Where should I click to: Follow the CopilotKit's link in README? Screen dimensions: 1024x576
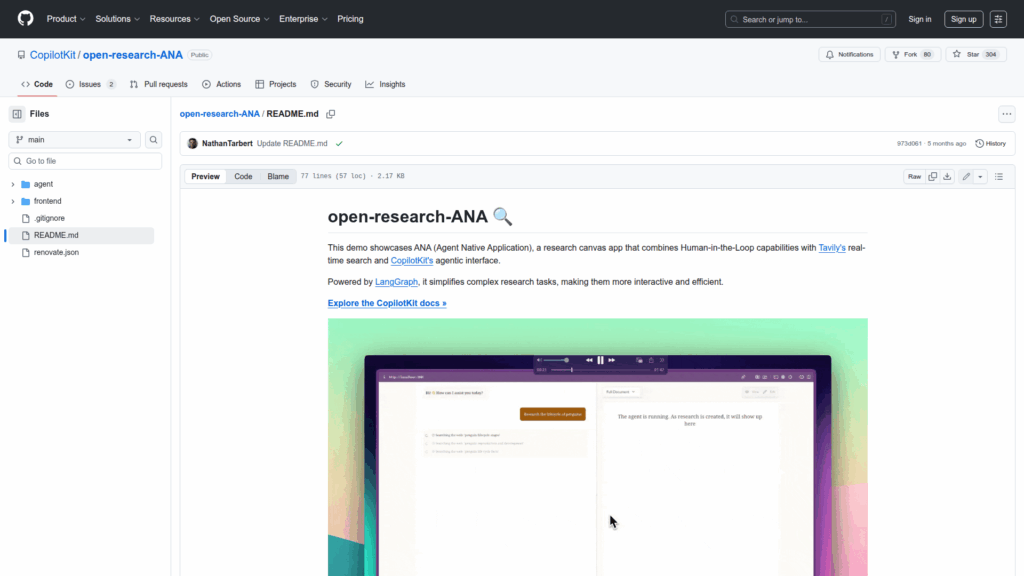pos(411,261)
